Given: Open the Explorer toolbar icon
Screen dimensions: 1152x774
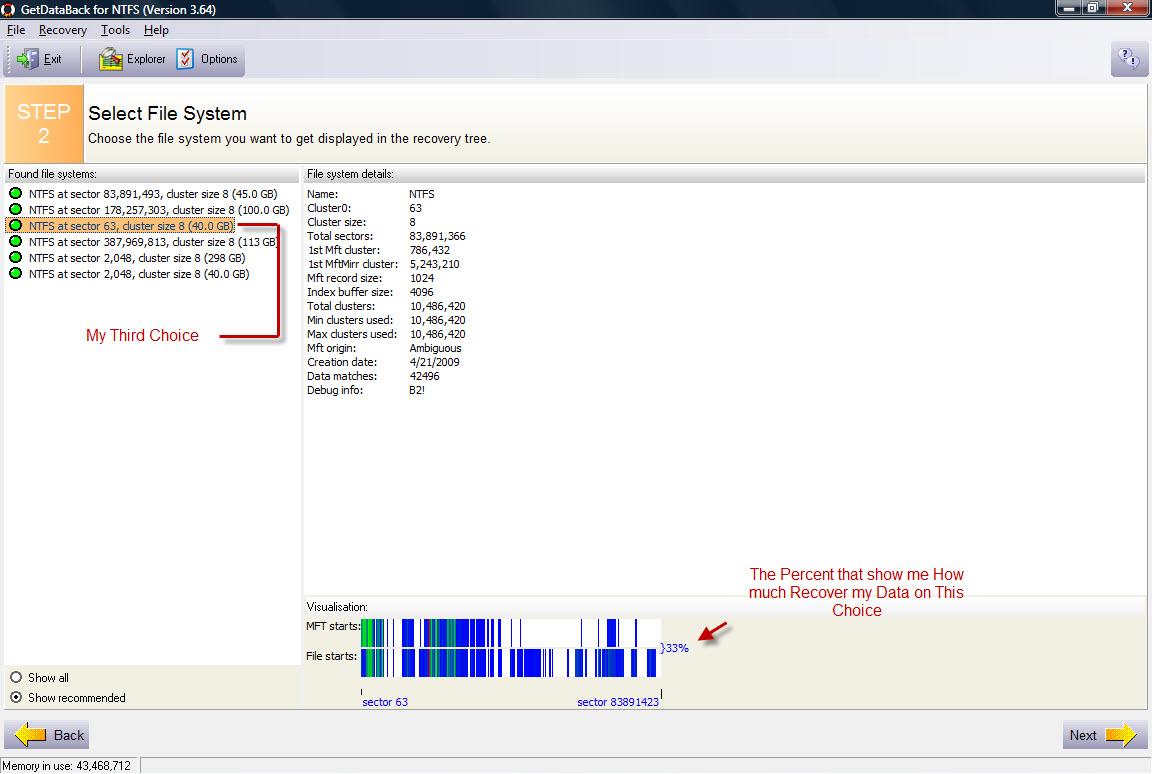Looking at the screenshot, I should coord(110,59).
